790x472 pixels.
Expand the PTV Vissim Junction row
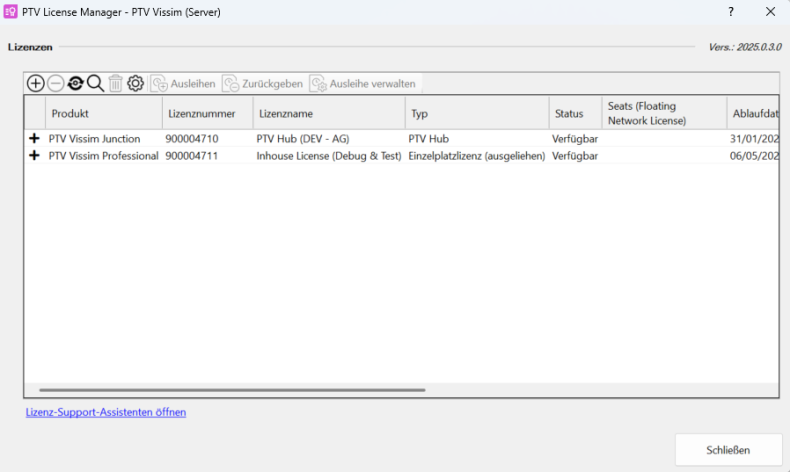[x=35, y=139]
